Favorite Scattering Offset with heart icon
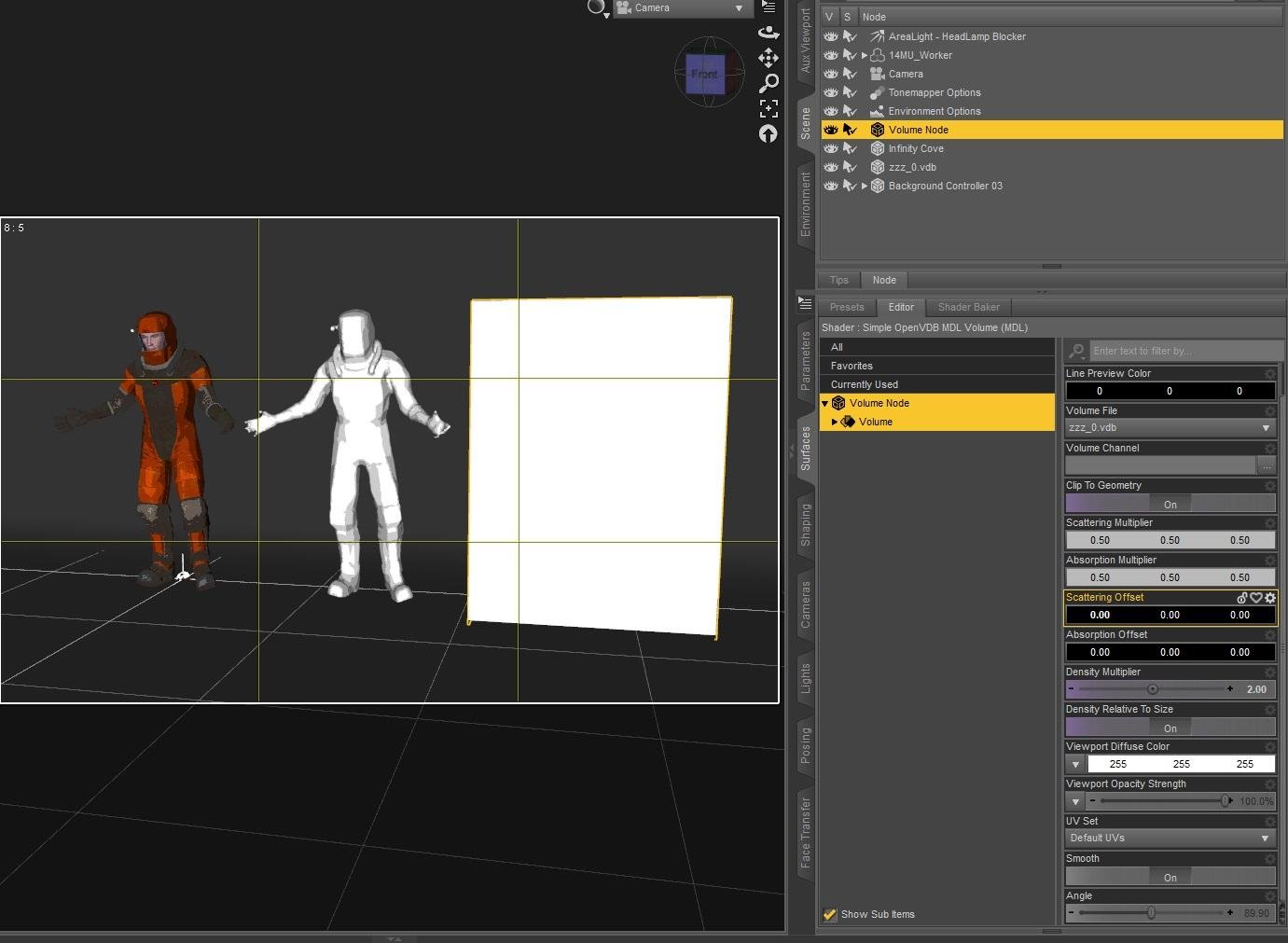 tap(1256, 598)
